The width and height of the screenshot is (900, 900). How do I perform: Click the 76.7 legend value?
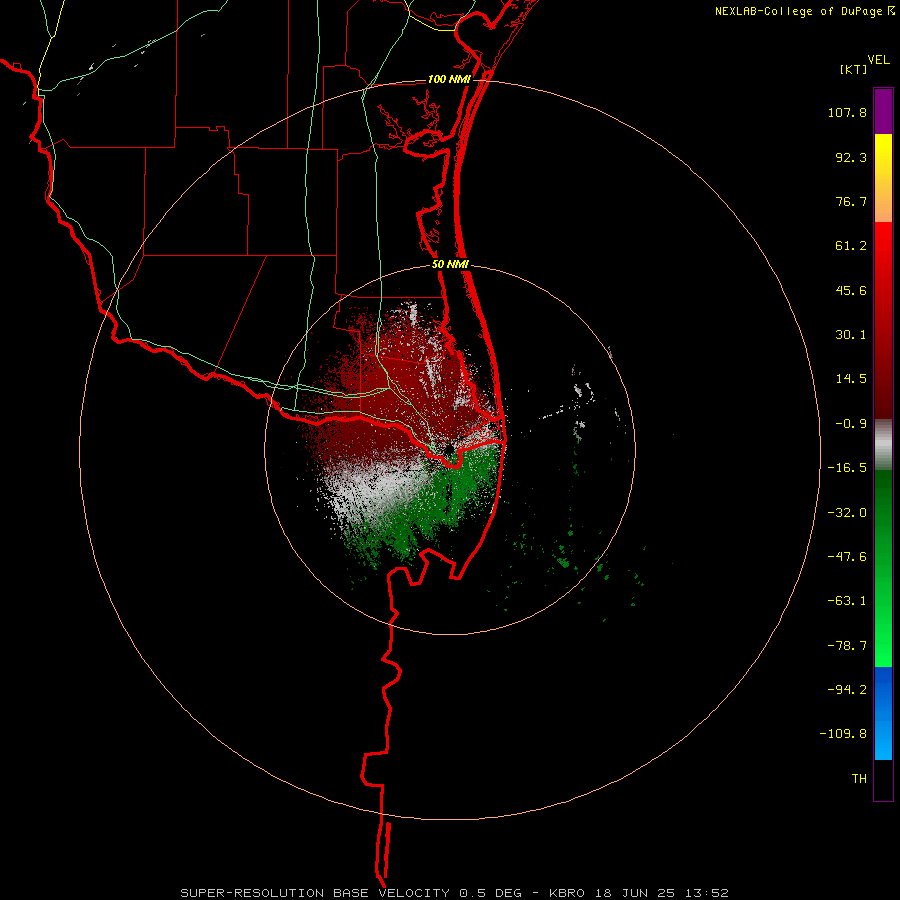point(851,201)
